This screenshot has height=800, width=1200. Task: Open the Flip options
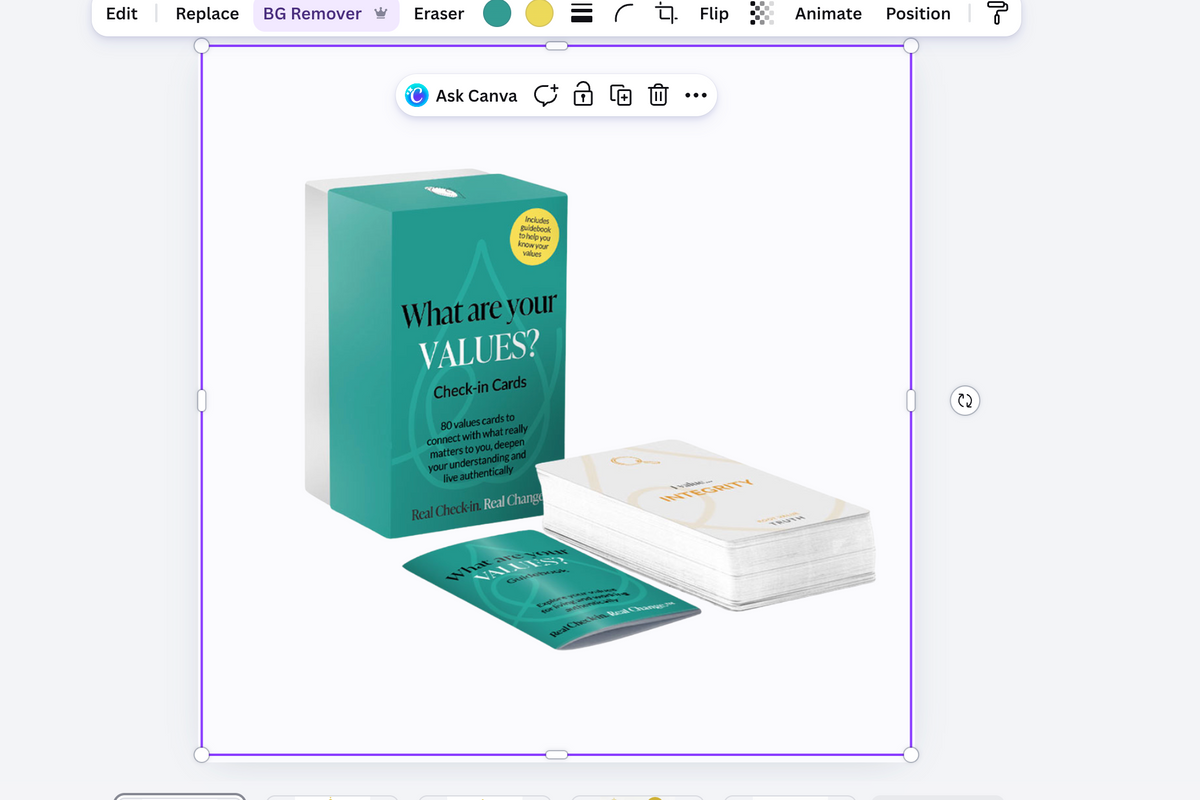(x=714, y=14)
